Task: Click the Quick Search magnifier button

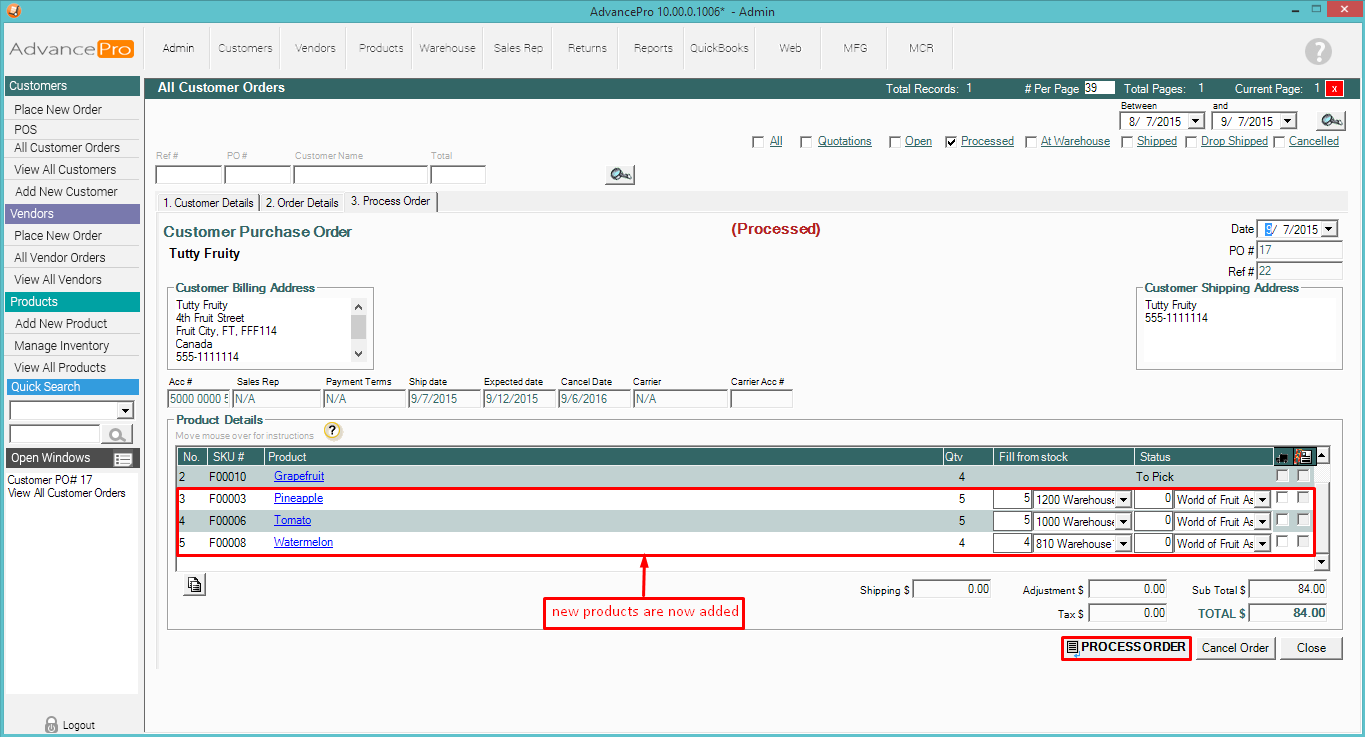Action: pyautogui.click(x=118, y=434)
